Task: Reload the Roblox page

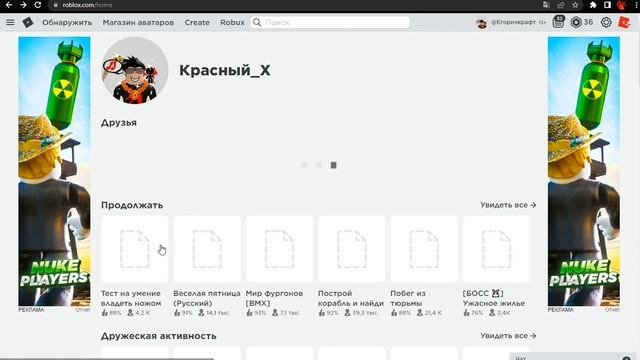Action: (x=38, y=5)
